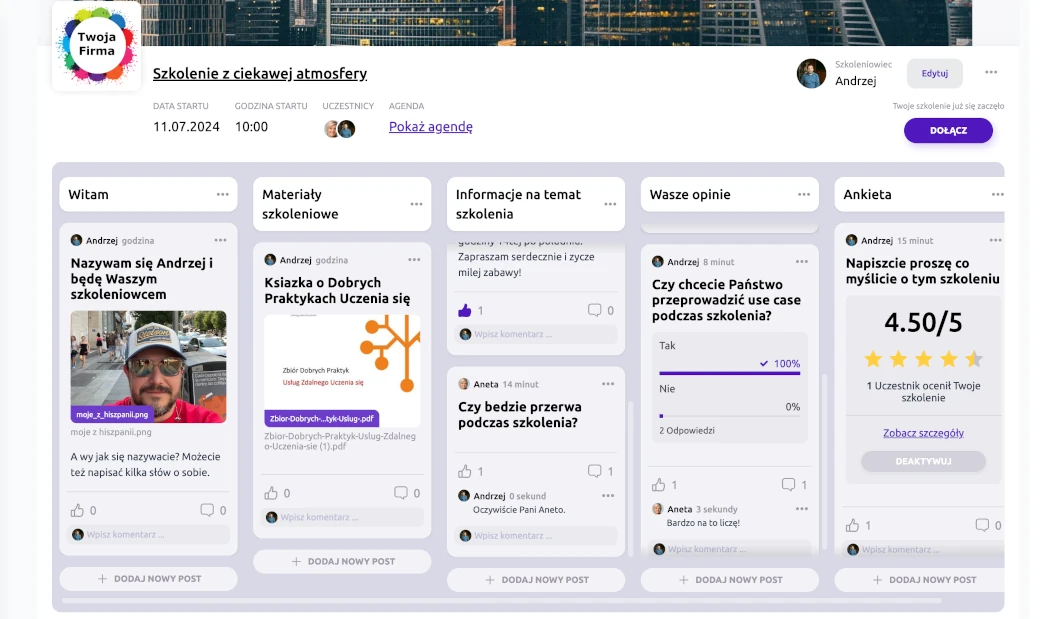This screenshot has width=1064, height=619.
Task: Click comment field under the Ankieta survey post
Action: coord(924,549)
